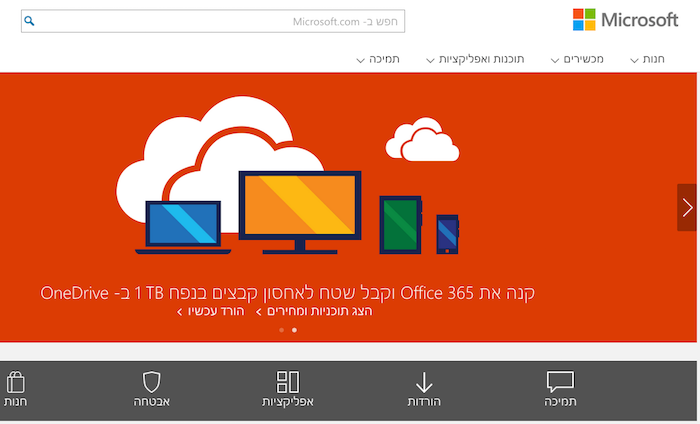Expand the מכשירים navigation menu
The height and width of the screenshot is (424, 700).
(577, 59)
